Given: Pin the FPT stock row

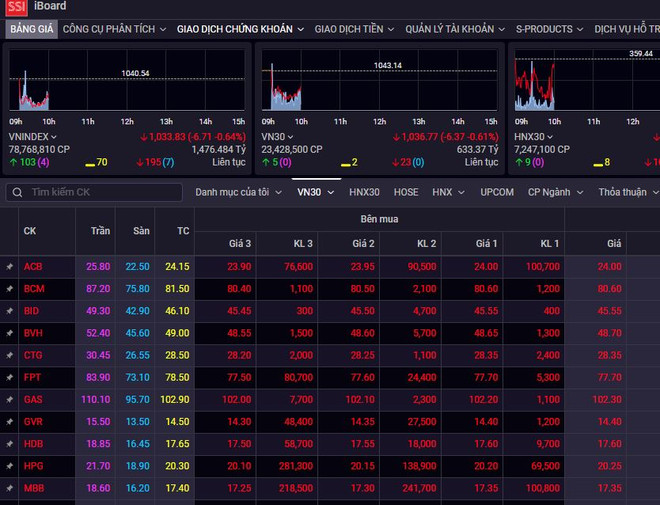Looking at the screenshot, I should (x=9, y=377).
